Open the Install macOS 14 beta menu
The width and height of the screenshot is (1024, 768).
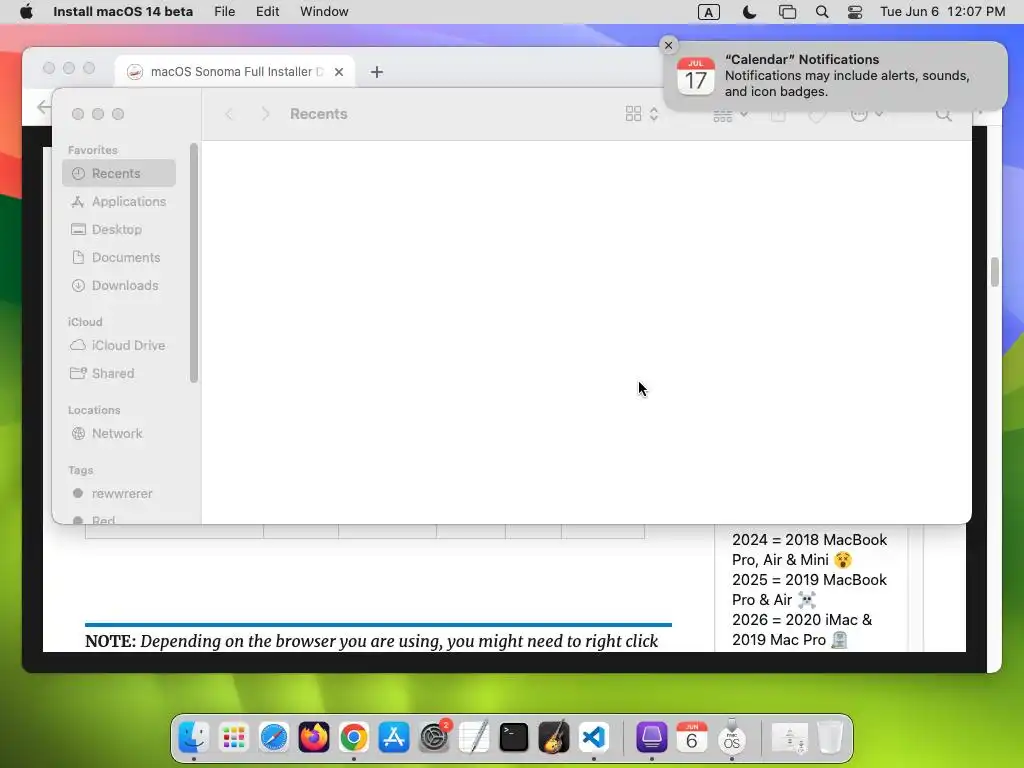coord(123,12)
